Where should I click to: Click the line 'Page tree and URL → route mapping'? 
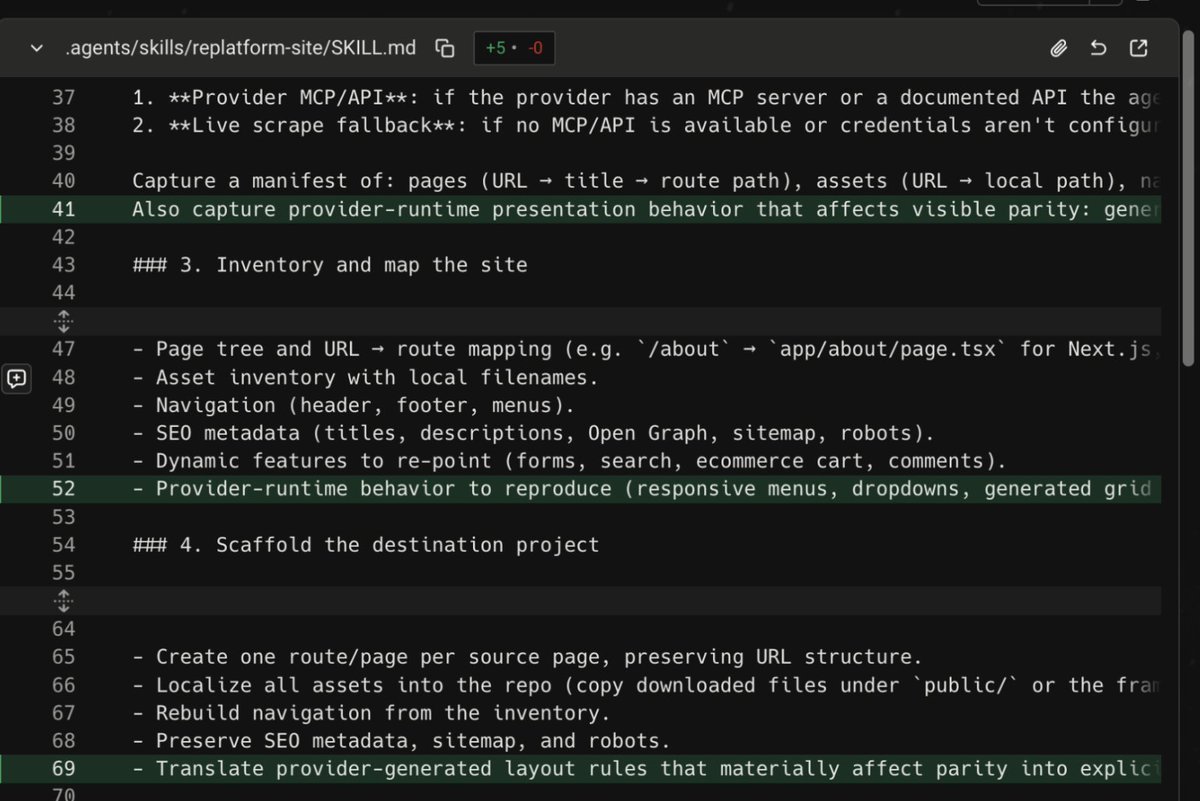[646, 349]
